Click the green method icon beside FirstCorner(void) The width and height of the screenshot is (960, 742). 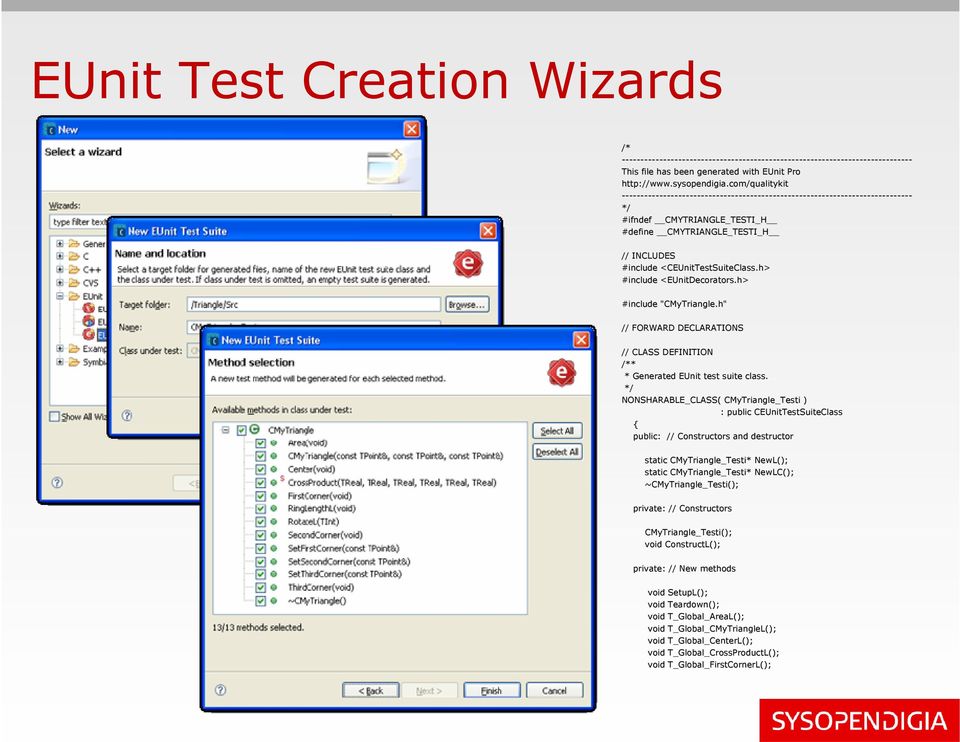click(x=274, y=496)
